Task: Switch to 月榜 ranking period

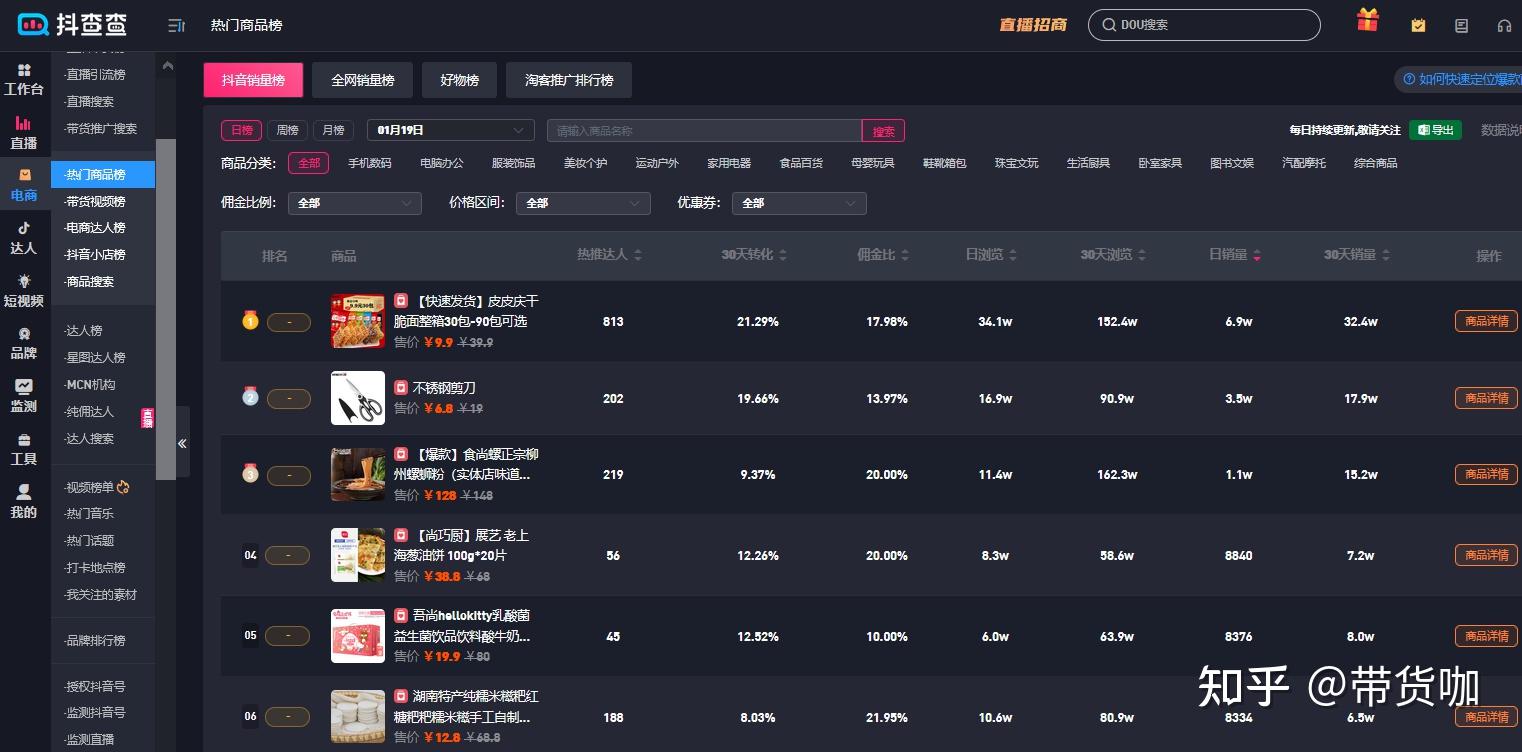Action: click(334, 130)
